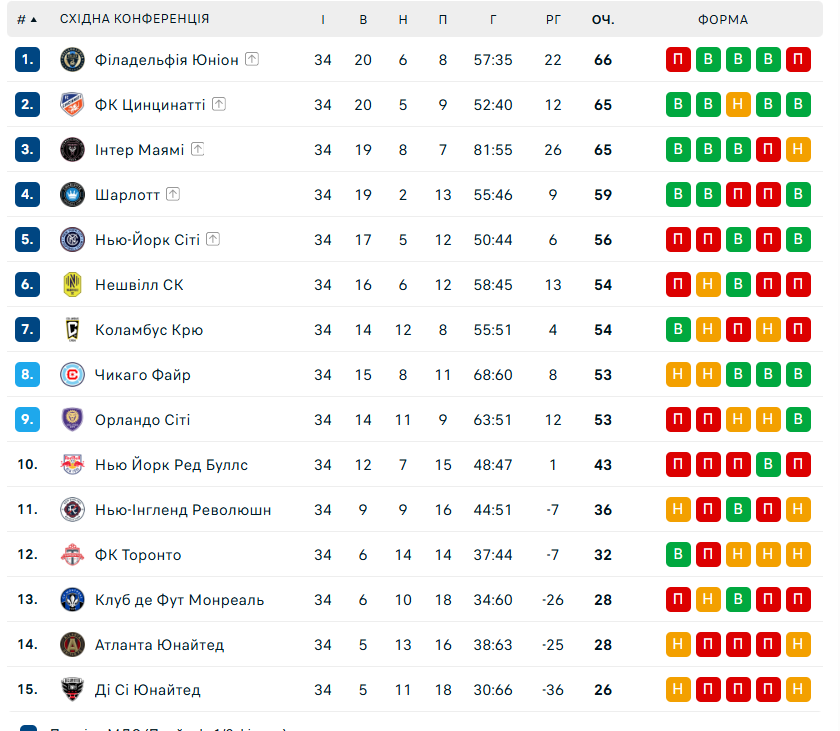Open the ФК Торонто team page

(138, 555)
